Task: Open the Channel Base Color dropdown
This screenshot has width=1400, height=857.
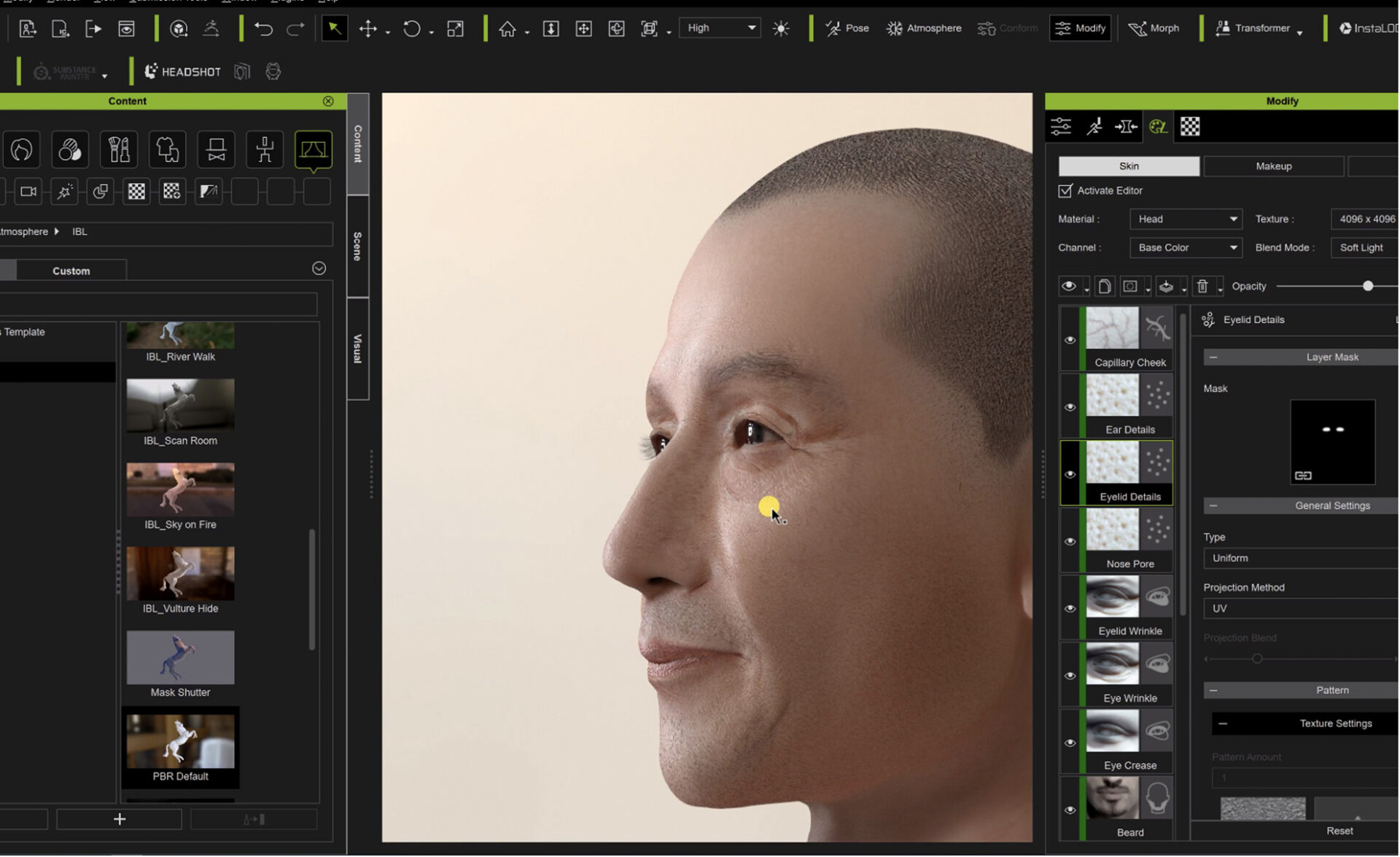Action: pyautogui.click(x=1186, y=247)
